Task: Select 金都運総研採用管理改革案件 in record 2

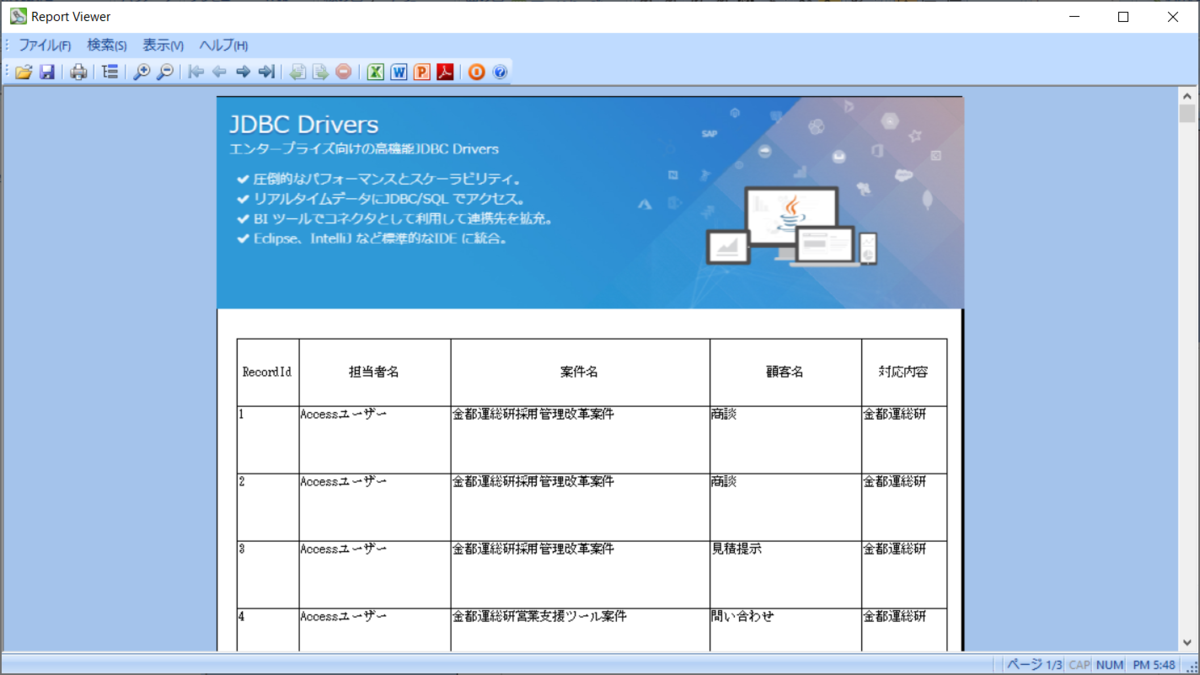Action: [x=580, y=507]
